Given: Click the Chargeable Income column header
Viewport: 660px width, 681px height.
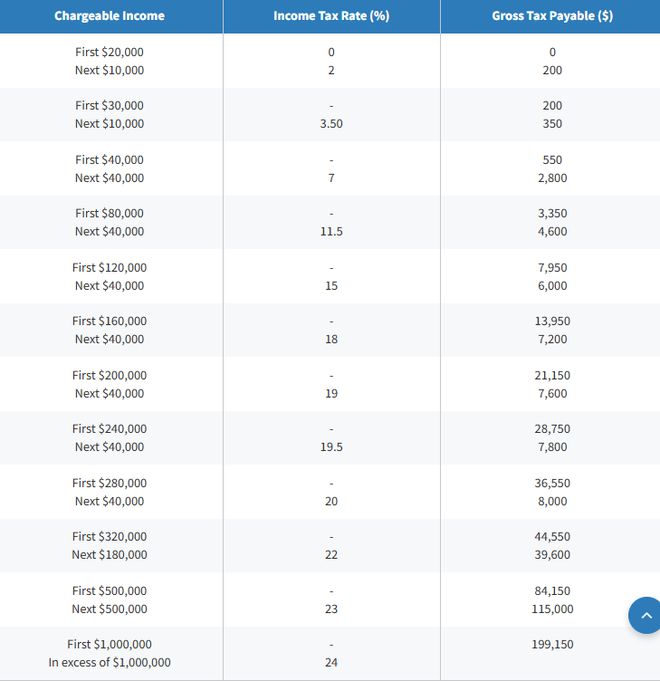Looking at the screenshot, I should (110, 16).
